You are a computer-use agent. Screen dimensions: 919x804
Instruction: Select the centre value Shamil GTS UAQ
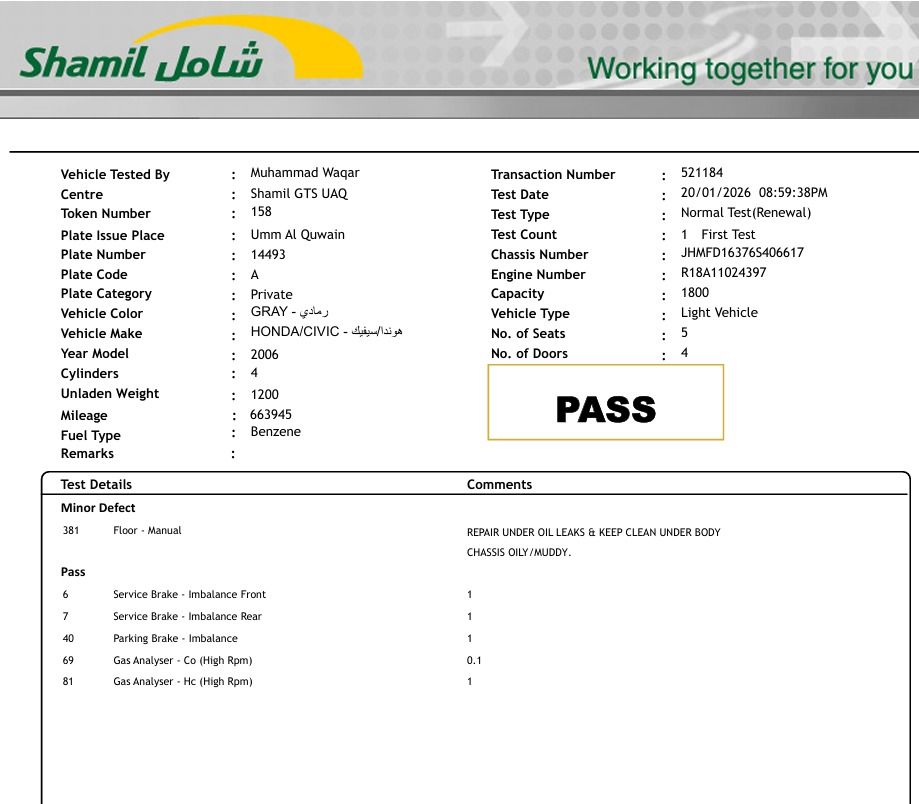pos(299,193)
